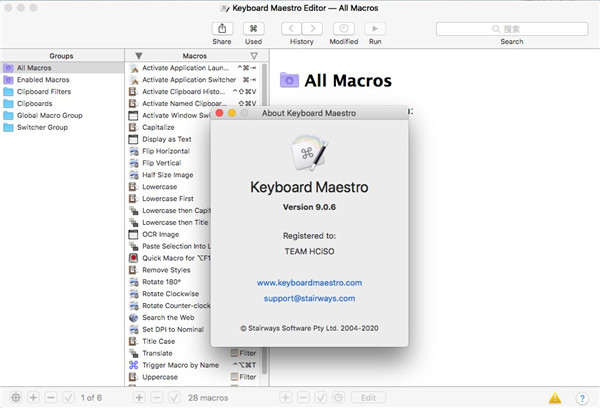This screenshot has width=600, height=408.
Task: Select the Switcher Group folder
Action: 62,127
